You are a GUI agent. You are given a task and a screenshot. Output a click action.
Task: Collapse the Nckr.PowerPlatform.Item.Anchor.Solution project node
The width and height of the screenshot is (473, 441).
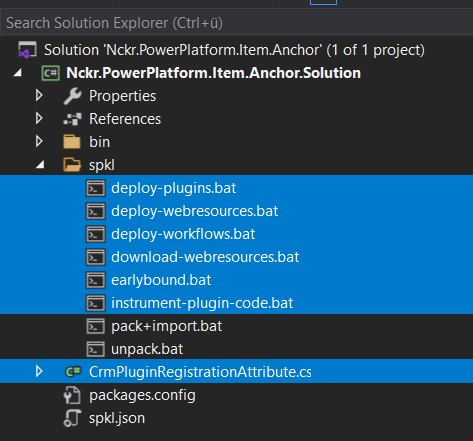pos(17,73)
